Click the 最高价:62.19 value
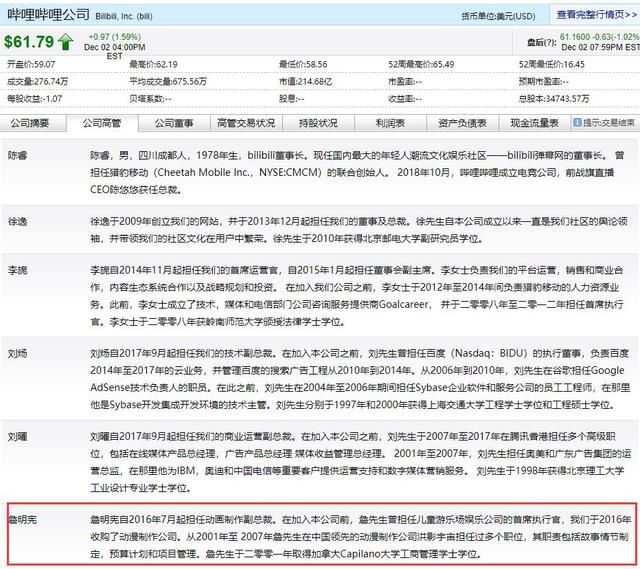The image size is (640, 569). (x=153, y=64)
